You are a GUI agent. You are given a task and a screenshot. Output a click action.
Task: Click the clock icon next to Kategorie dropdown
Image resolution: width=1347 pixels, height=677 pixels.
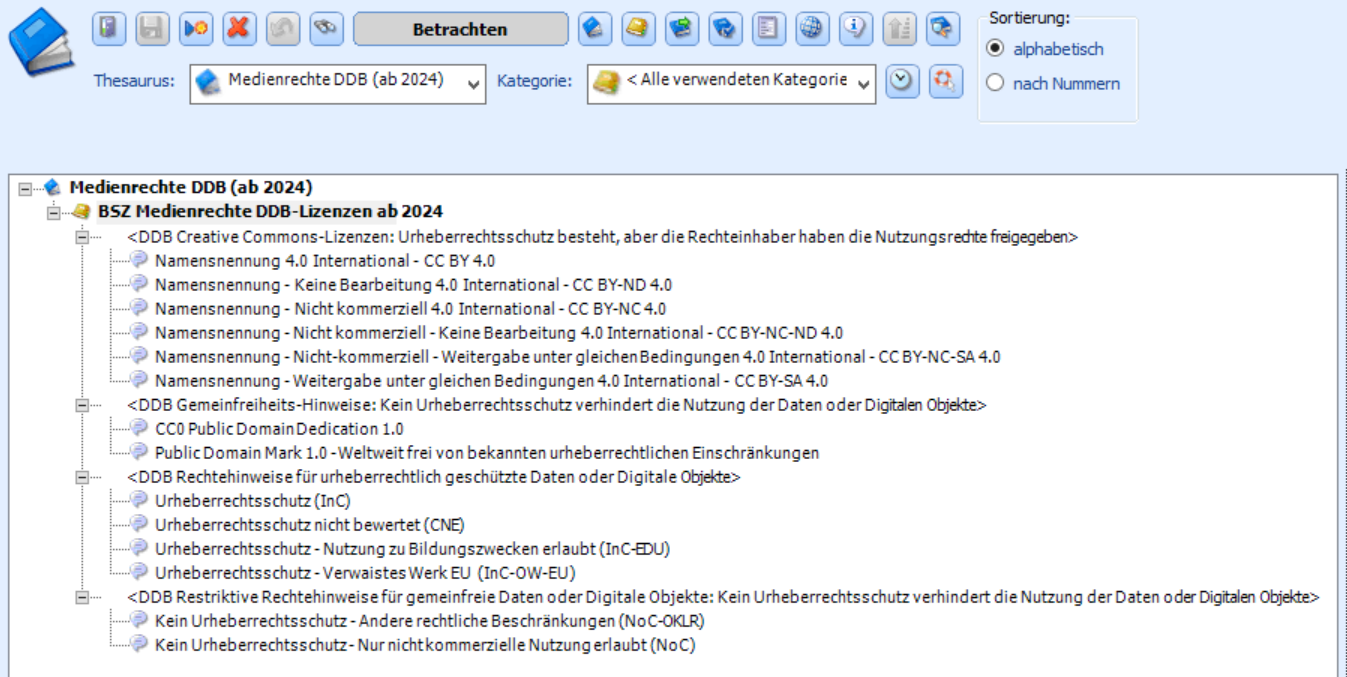click(903, 82)
